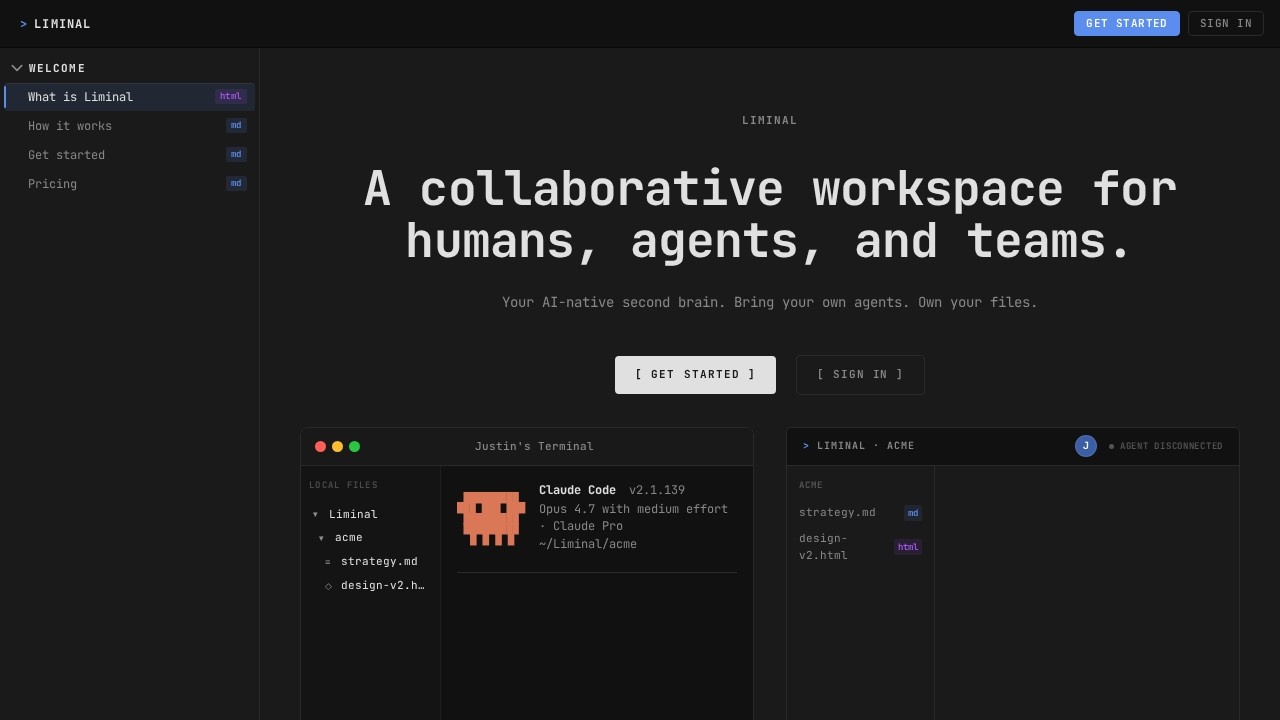Click the 'AGENT DISCONNECTED' status text
The width and height of the screenshot is (1280, 720).
click(x=1171, y=447)
